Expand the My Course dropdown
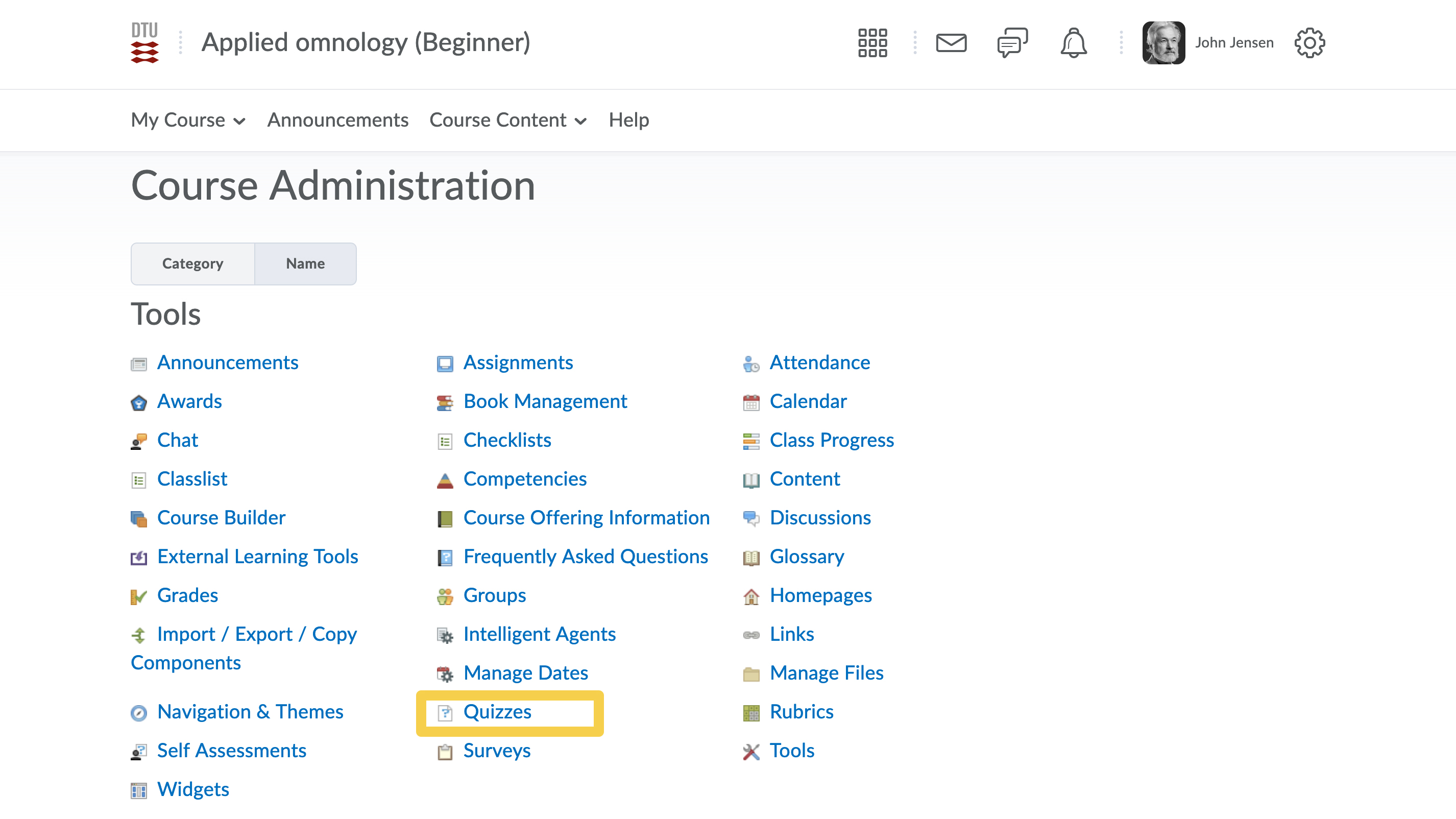Screen dimensions: 1456x819 click(x=188, y=121)
